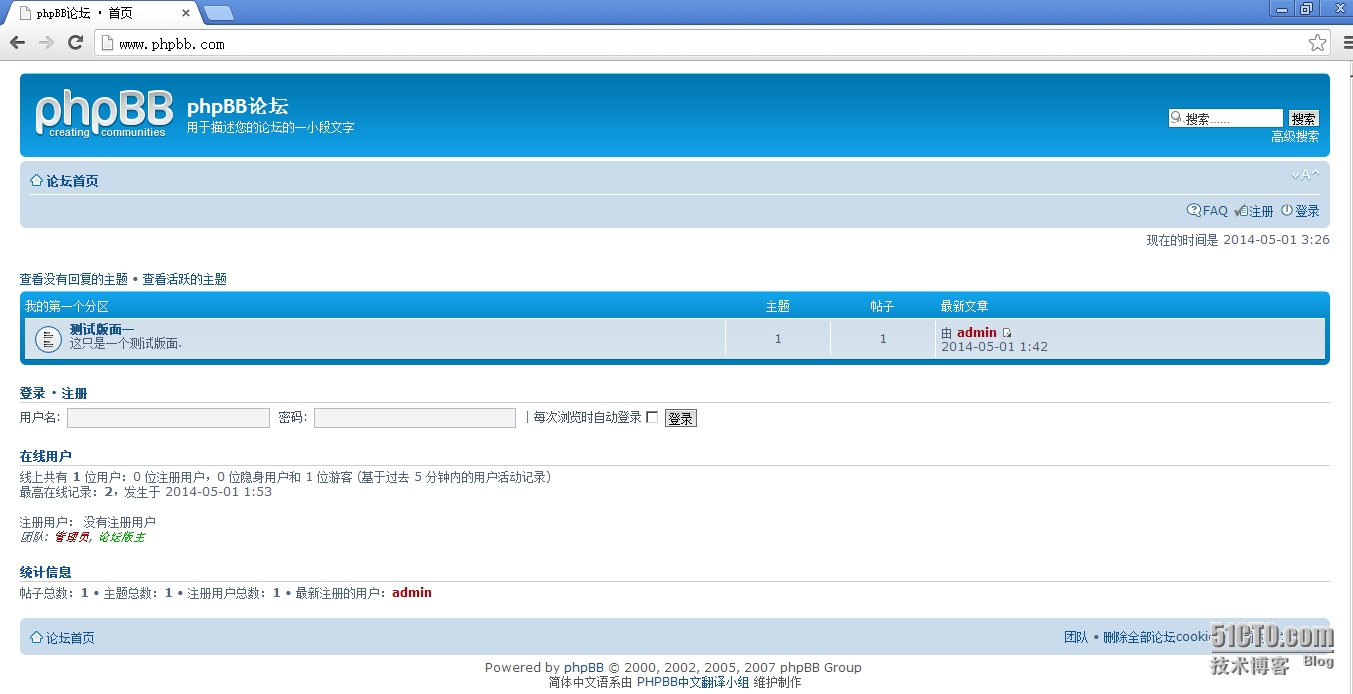Minimize the browser window
1353x694 pixels.
click(1281, 8)
